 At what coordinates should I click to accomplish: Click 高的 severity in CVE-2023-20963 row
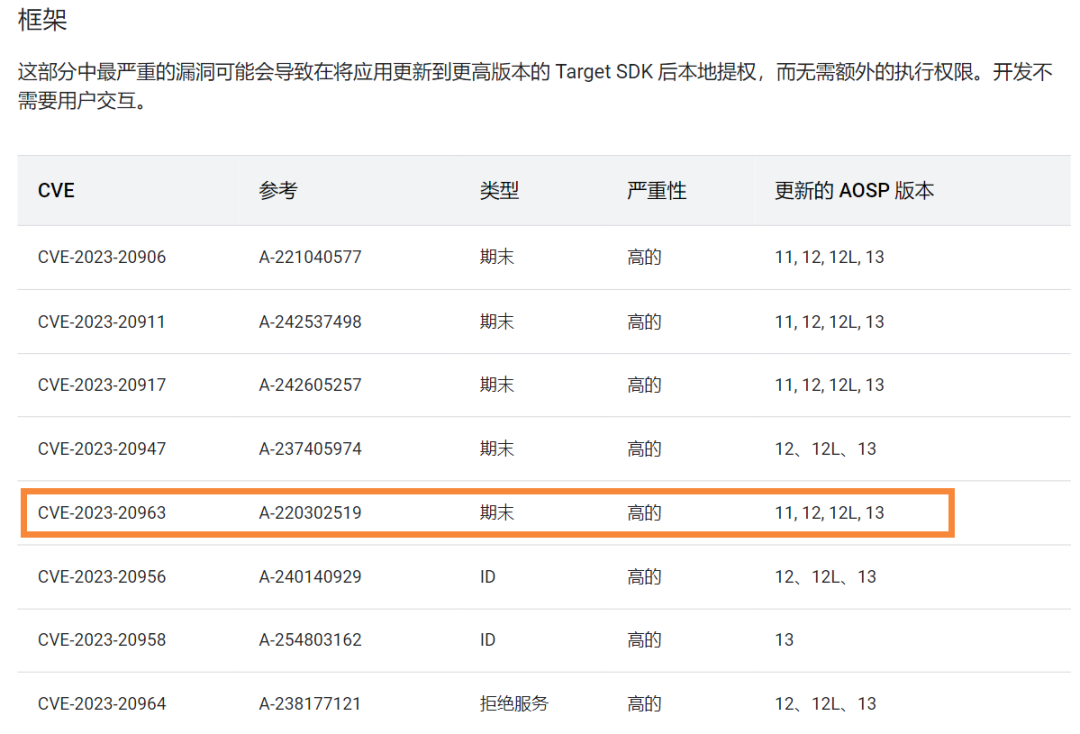point(644,513)
